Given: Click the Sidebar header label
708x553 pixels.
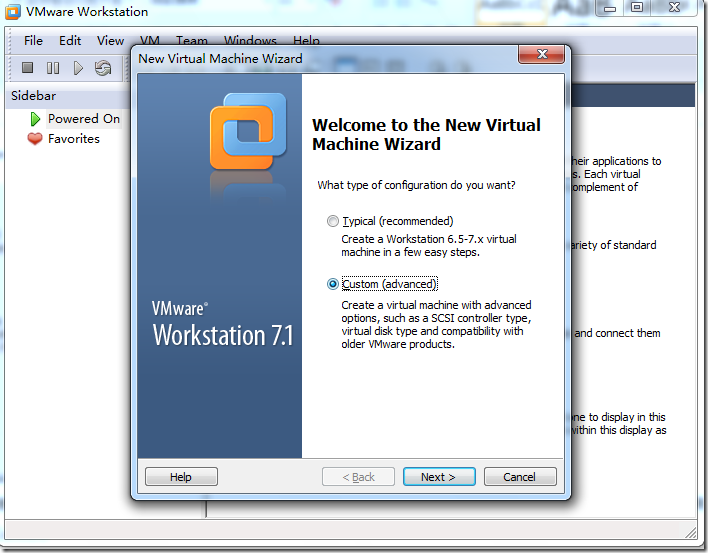Looking at the screenshot, I should coord(33,96).
